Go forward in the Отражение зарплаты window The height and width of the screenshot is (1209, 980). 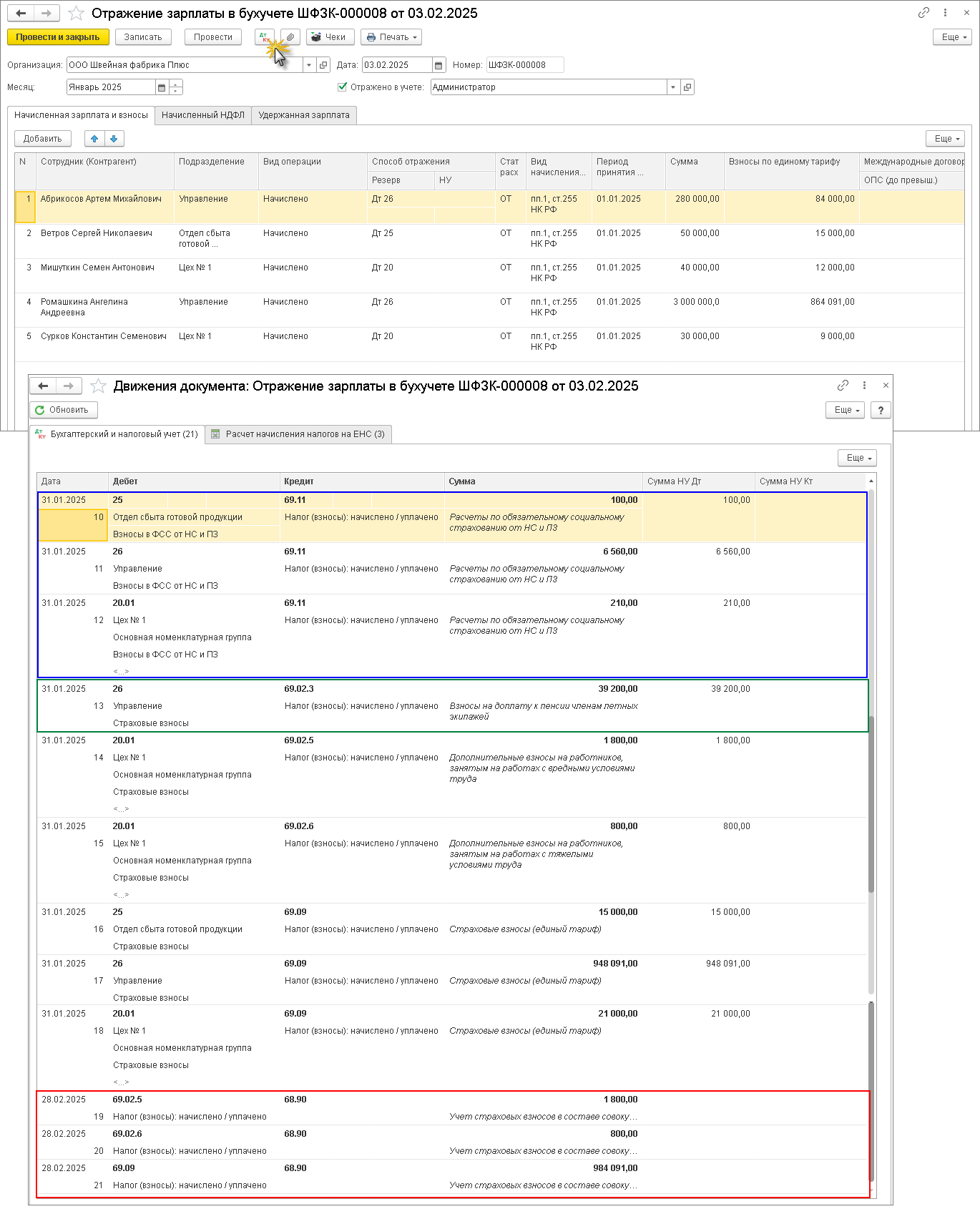tap(46, 13)
